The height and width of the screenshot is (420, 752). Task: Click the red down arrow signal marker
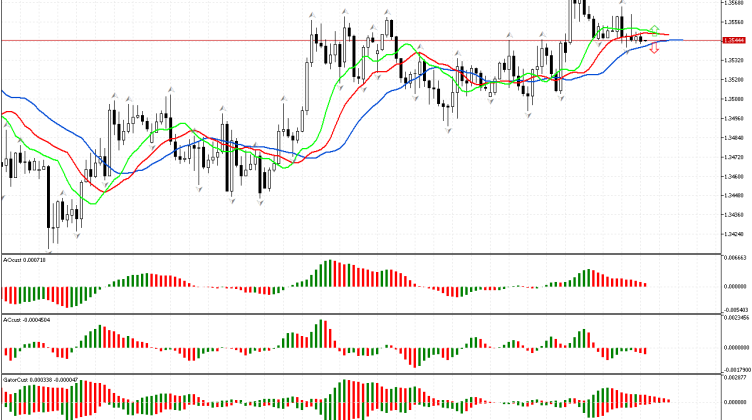(x=654, y=48)
